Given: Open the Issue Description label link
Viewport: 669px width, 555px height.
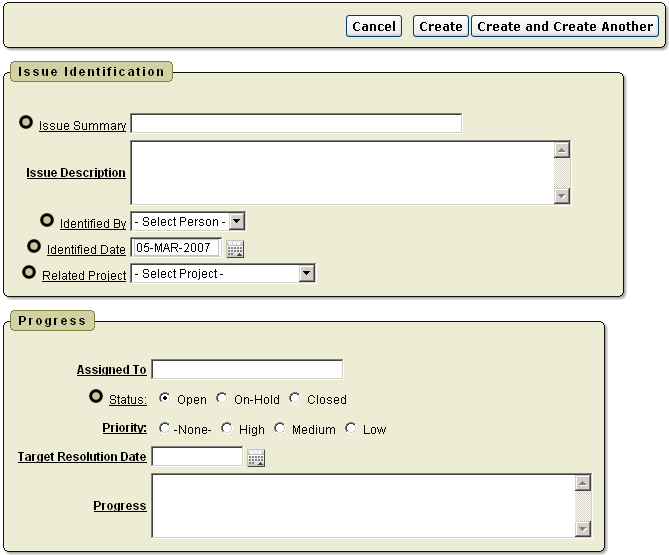Looking at the screenshot, I should click(x=76, y=173).
